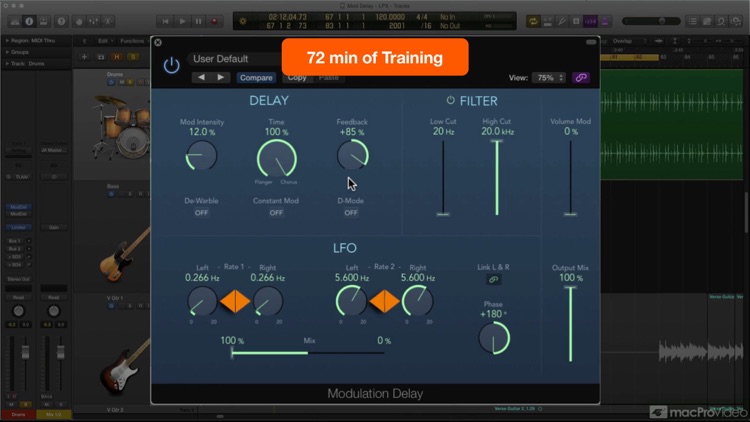
Task: Toggle the yellow Cycle mode button
Action: (x=532, y=22)
